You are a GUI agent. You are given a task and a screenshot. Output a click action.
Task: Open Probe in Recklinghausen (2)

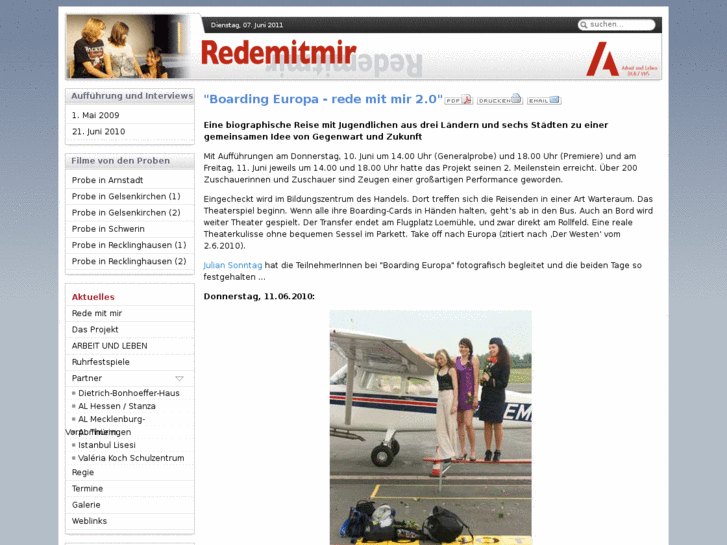[x=130, y=262]
